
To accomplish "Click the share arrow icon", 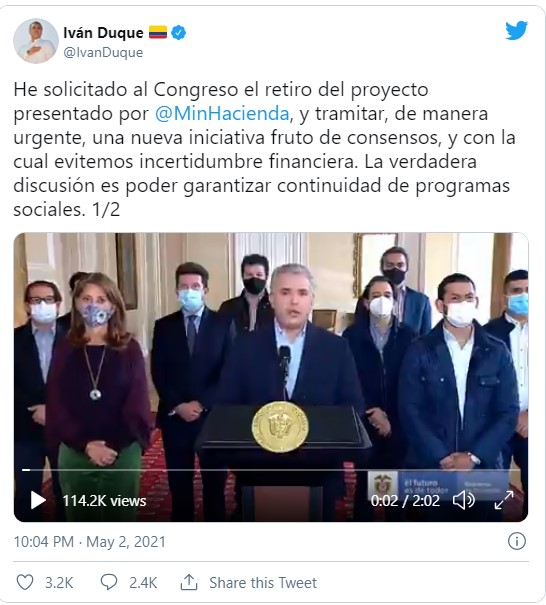I will [x=189, y=582].
